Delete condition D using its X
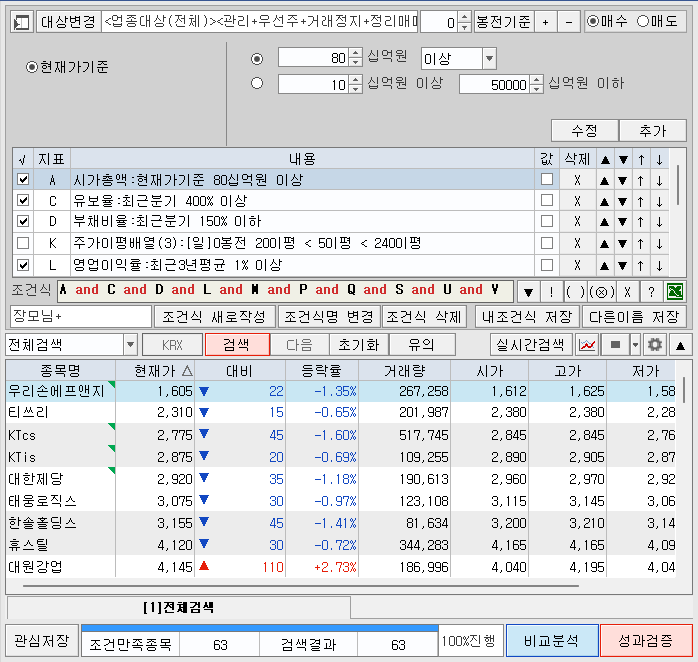This screenshot has height=662, width=698. pyautogui.click(x=577, y=222)
